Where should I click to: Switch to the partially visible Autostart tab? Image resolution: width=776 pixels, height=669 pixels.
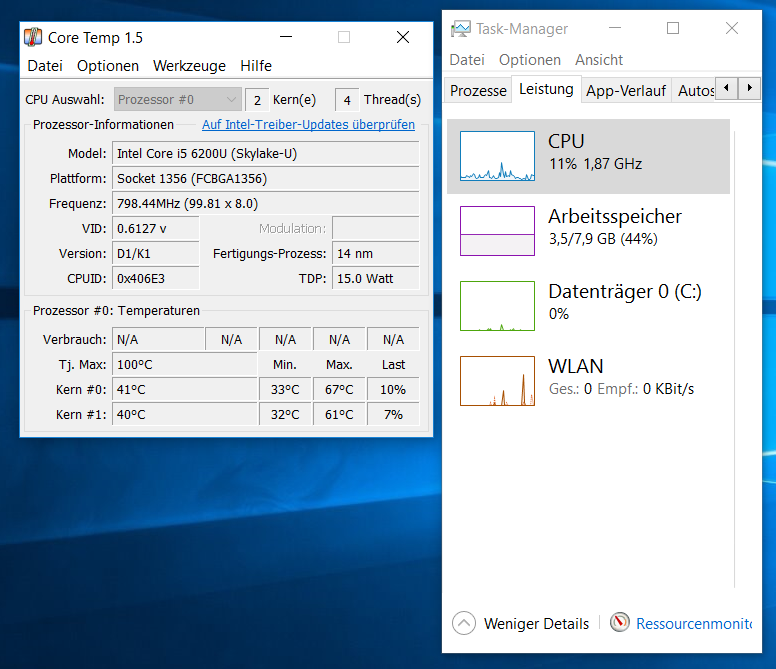tap(695, 91)
